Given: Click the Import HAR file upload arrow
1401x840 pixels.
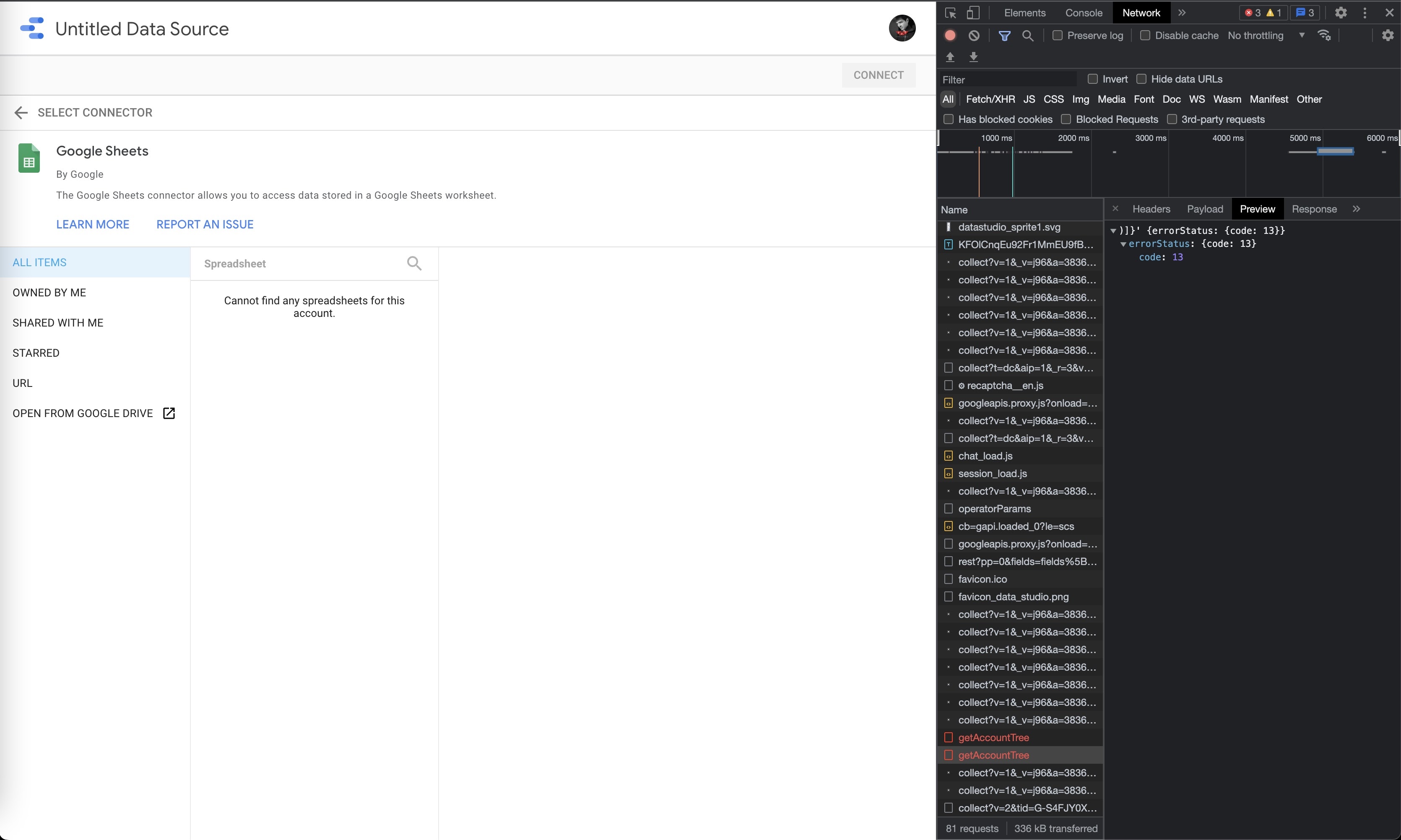Looking at the screenshot, I should coord(950,57).
